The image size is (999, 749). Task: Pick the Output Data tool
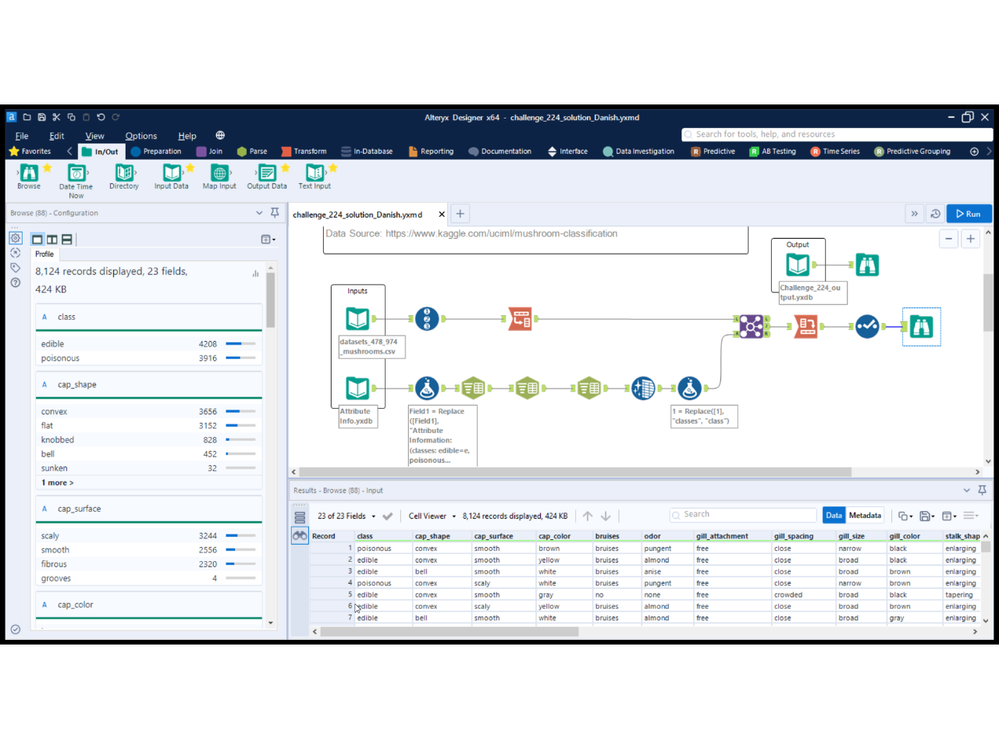point(267,176)
